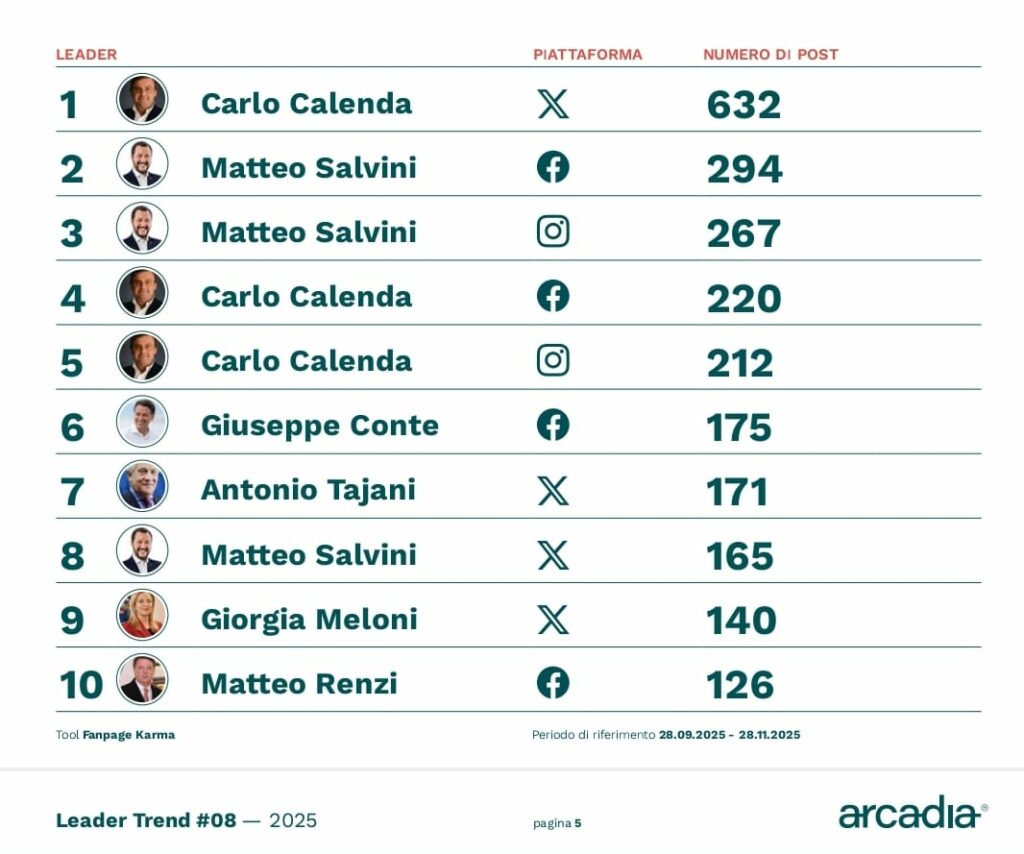Click the Instagram icon beside the 212 posts

point(553,360)
